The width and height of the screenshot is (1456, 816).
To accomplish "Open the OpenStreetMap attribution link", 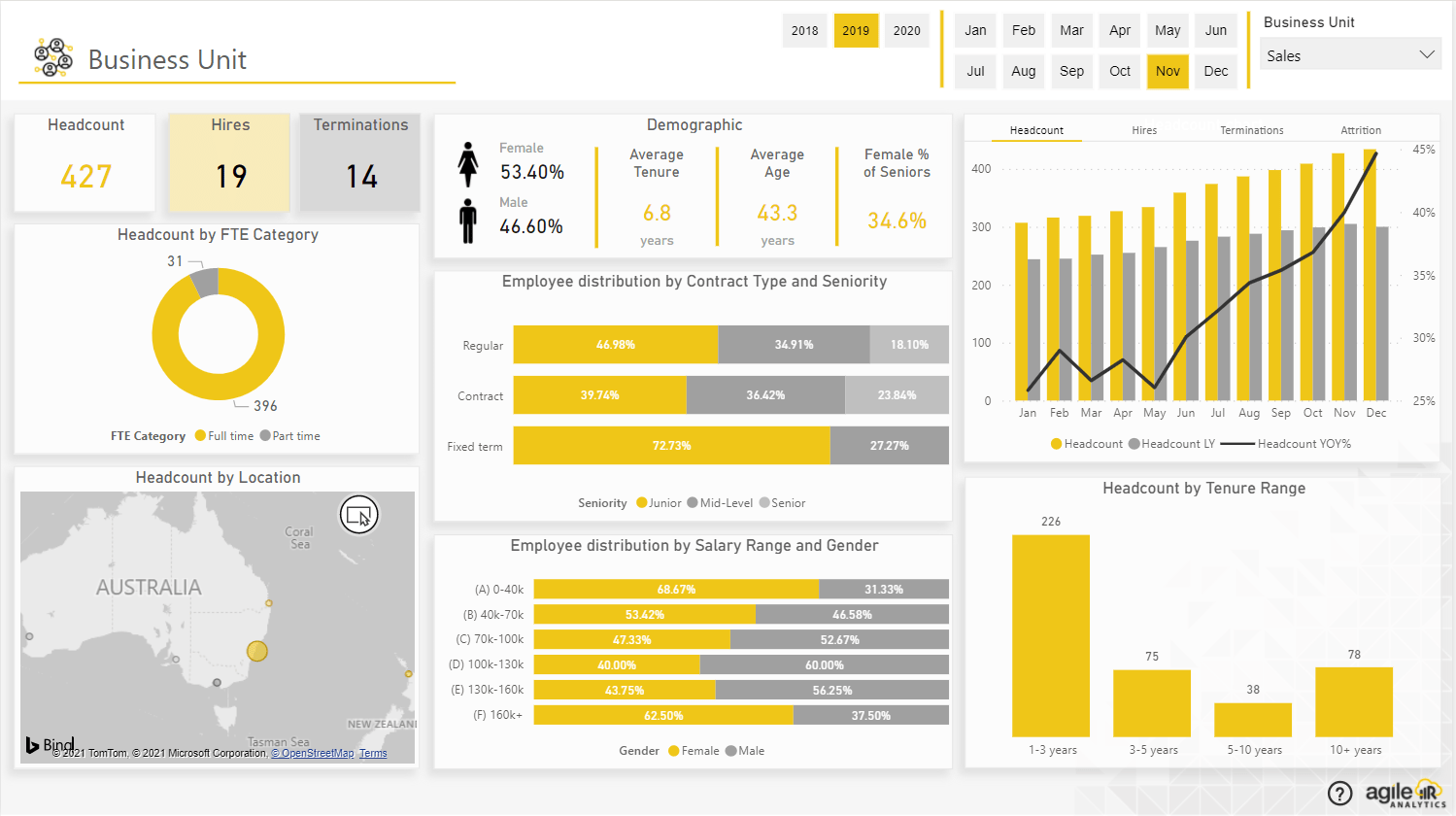I will (x=314, y=752).
